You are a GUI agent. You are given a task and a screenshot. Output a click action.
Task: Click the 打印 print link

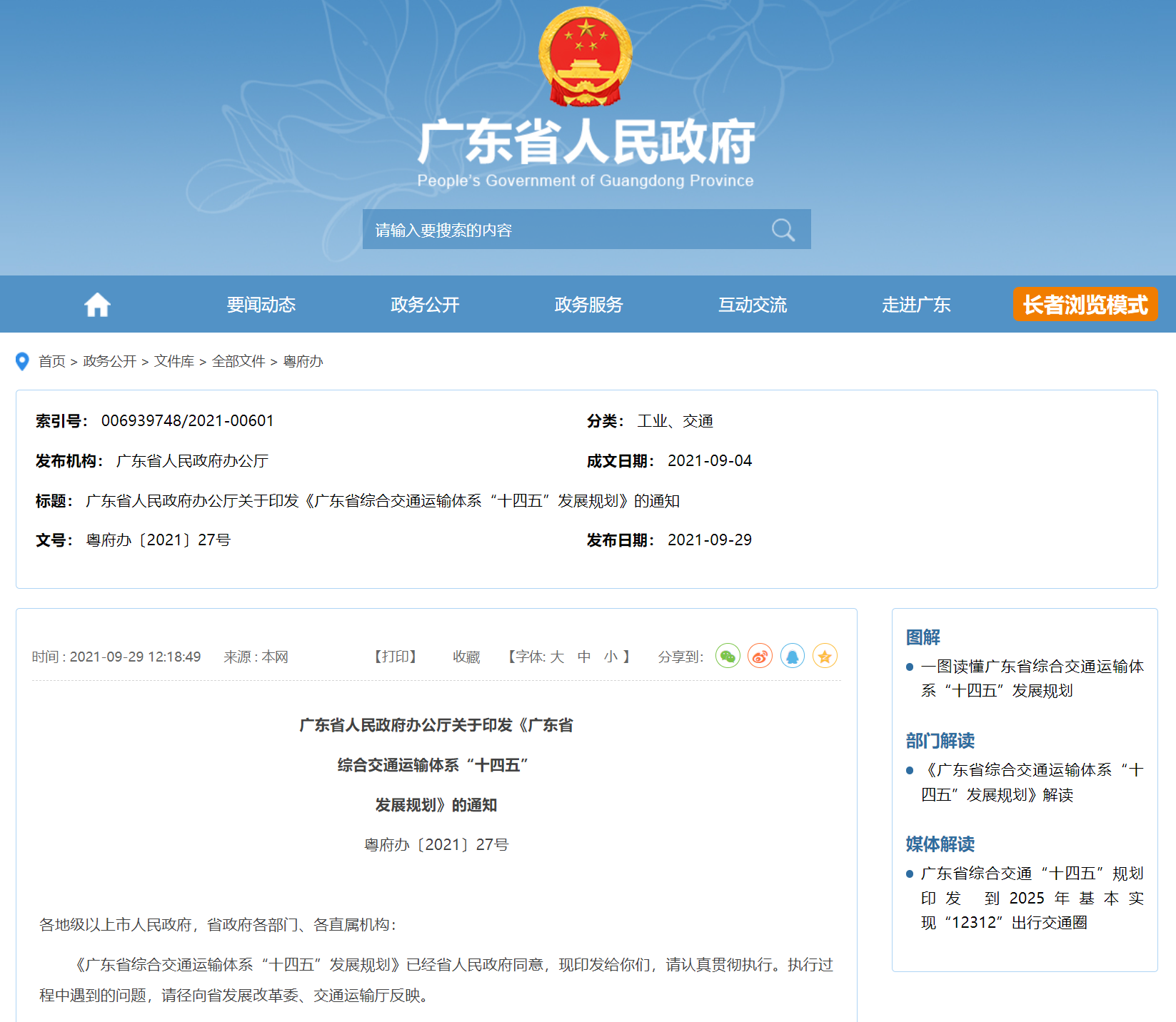tap(396, 657)
